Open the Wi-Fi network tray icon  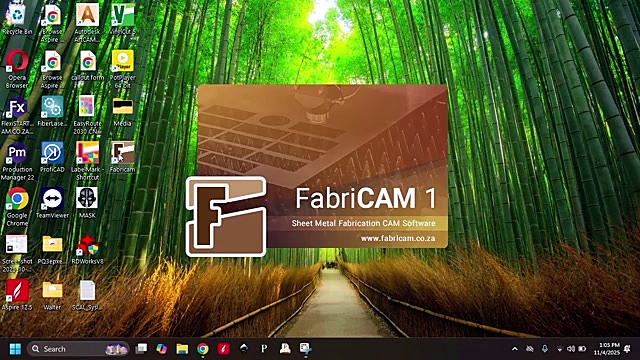[559, 349]
